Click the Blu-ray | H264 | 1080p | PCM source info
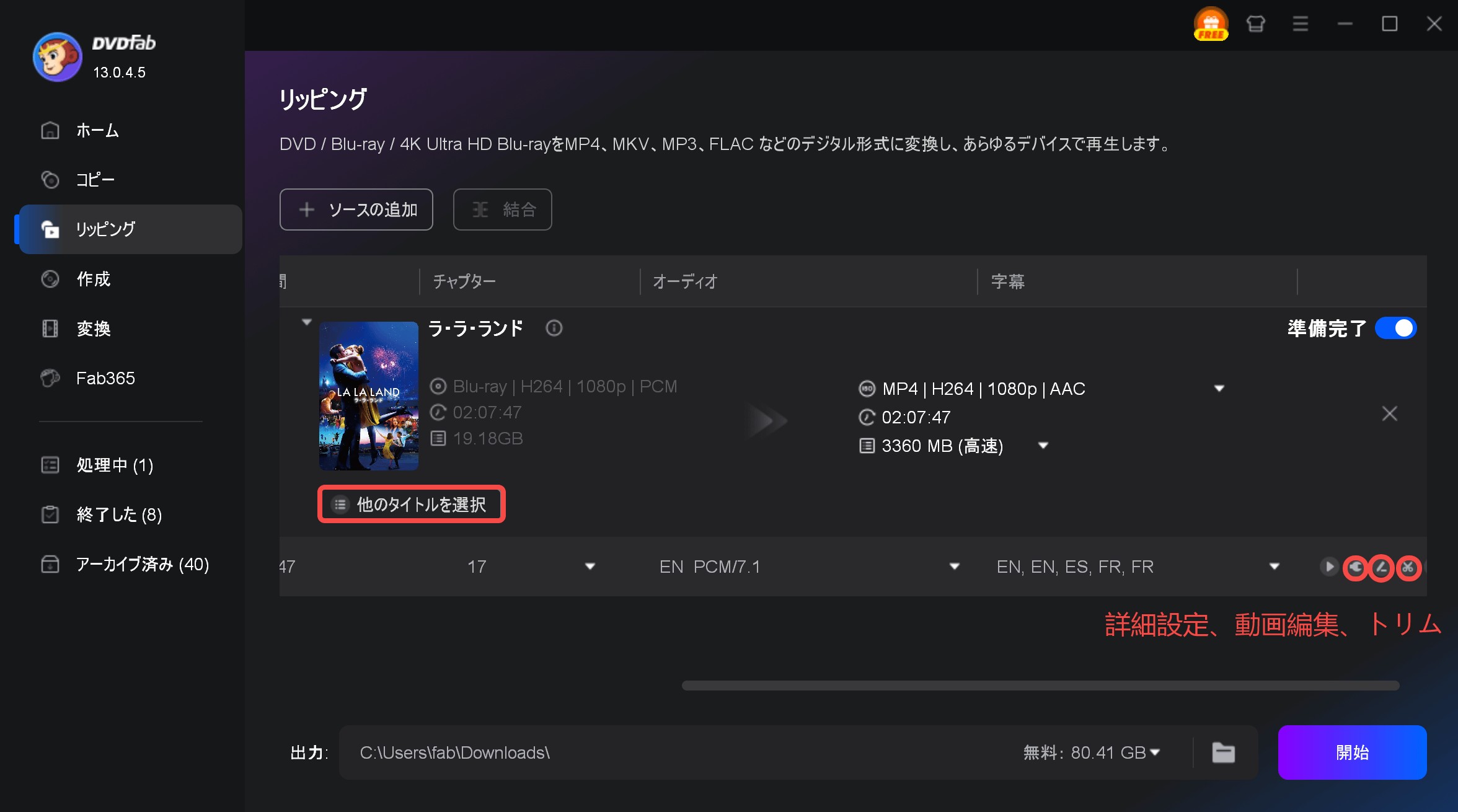The image size is (1458, 812). [x=565, y=386]
